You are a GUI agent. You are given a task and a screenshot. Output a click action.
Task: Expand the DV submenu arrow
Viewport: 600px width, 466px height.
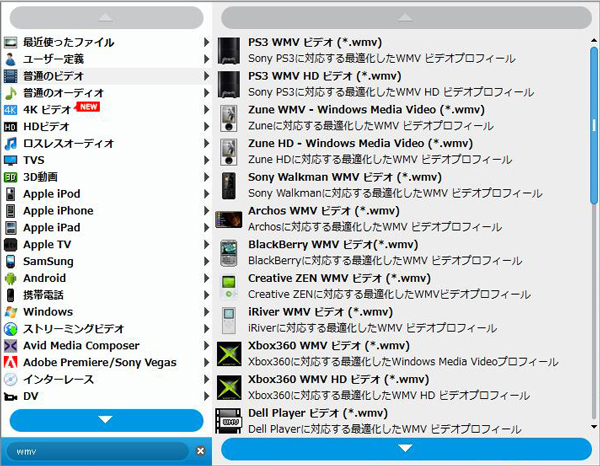point(206,396)
